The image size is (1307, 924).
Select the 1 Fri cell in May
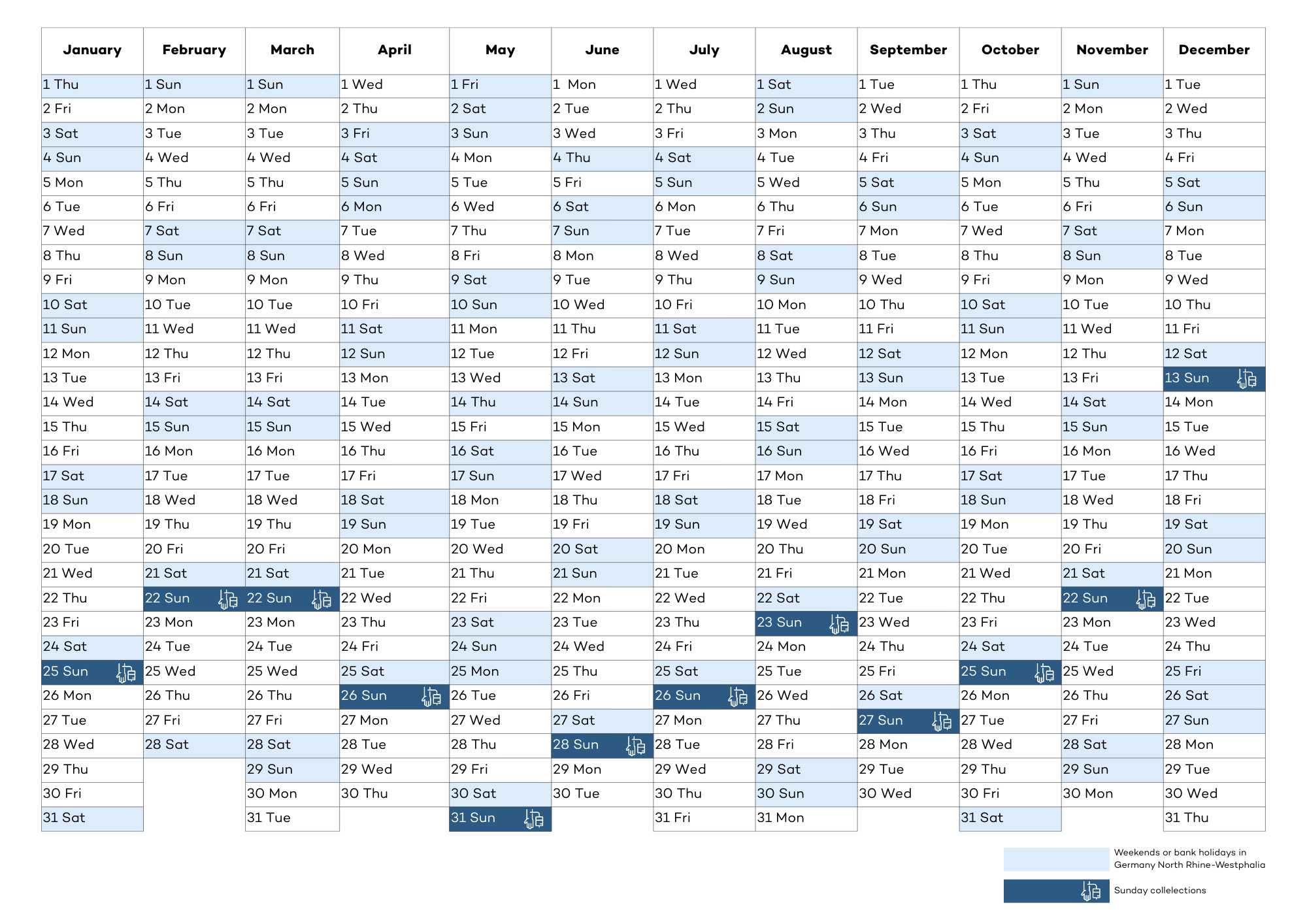click(x=500, y=85)
